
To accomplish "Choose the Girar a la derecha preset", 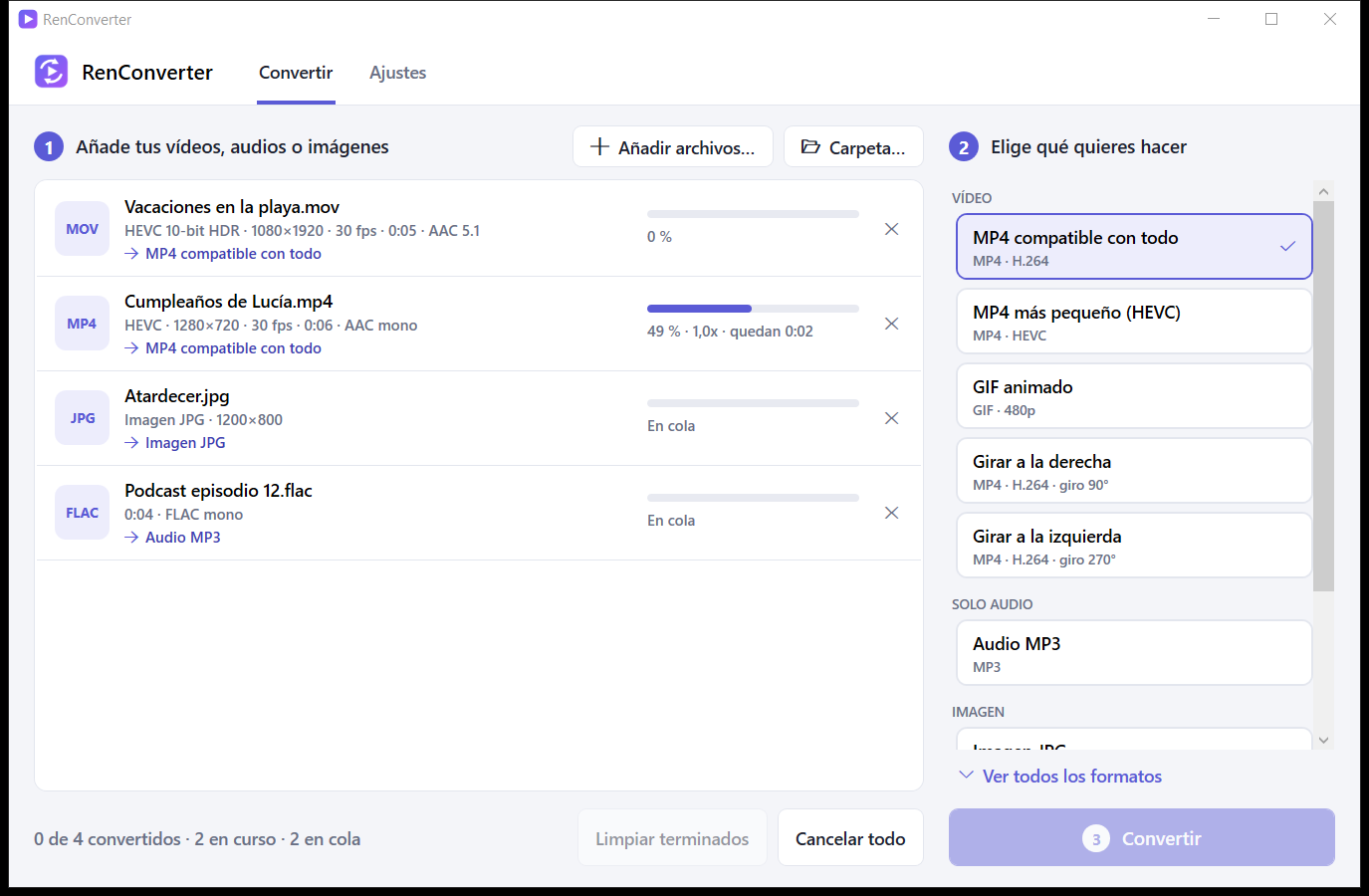I will click(1134, 471).
